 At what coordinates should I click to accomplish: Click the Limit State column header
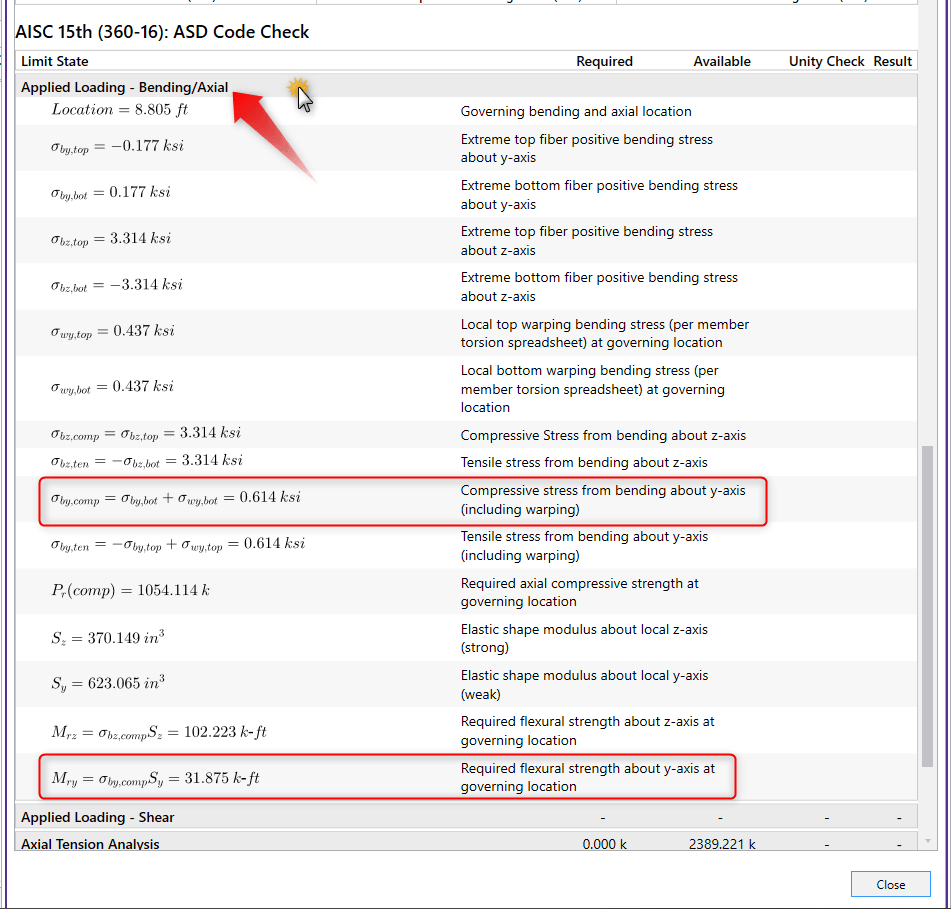pyautogui.click(x=55, y=61)
